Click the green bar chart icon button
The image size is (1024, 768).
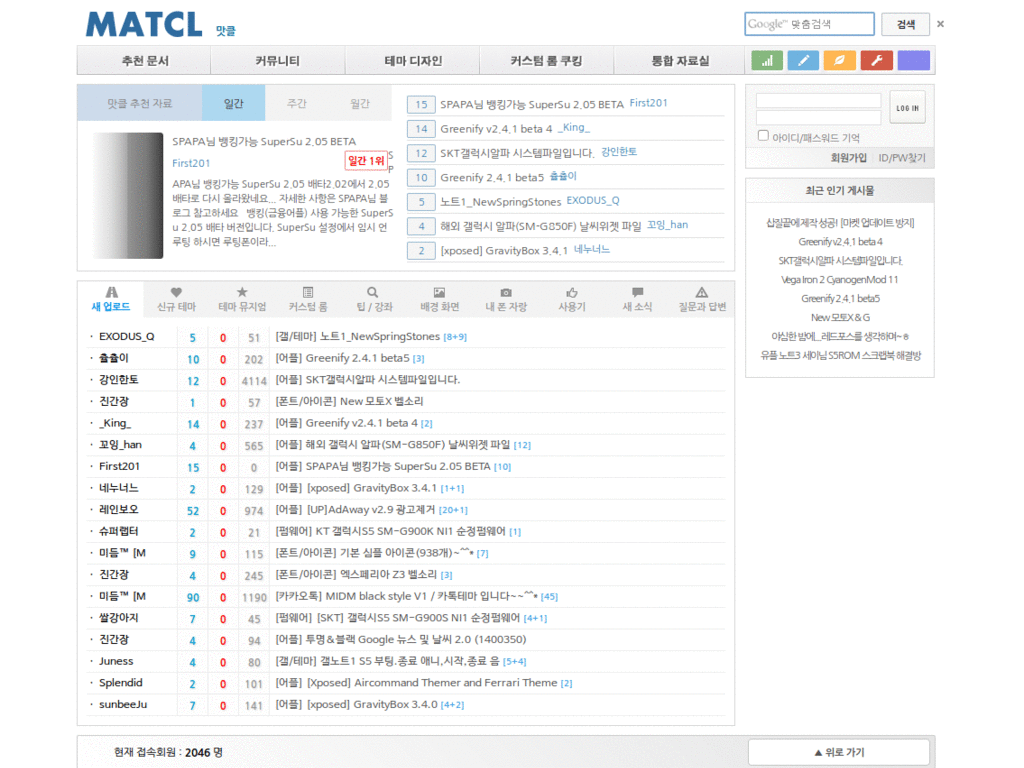(x=767, y=61)
